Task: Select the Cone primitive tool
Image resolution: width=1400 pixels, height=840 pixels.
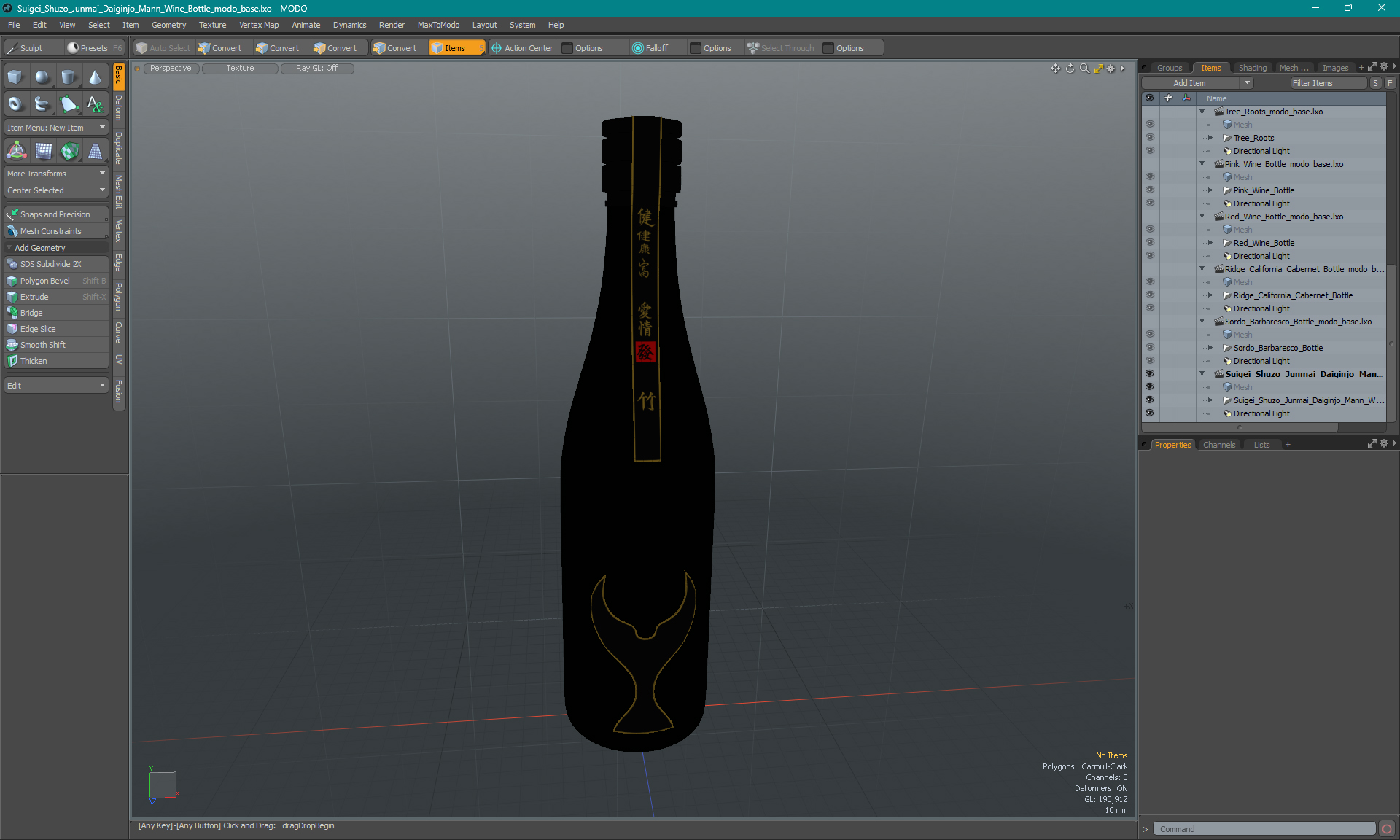Action: click(95, 77)
